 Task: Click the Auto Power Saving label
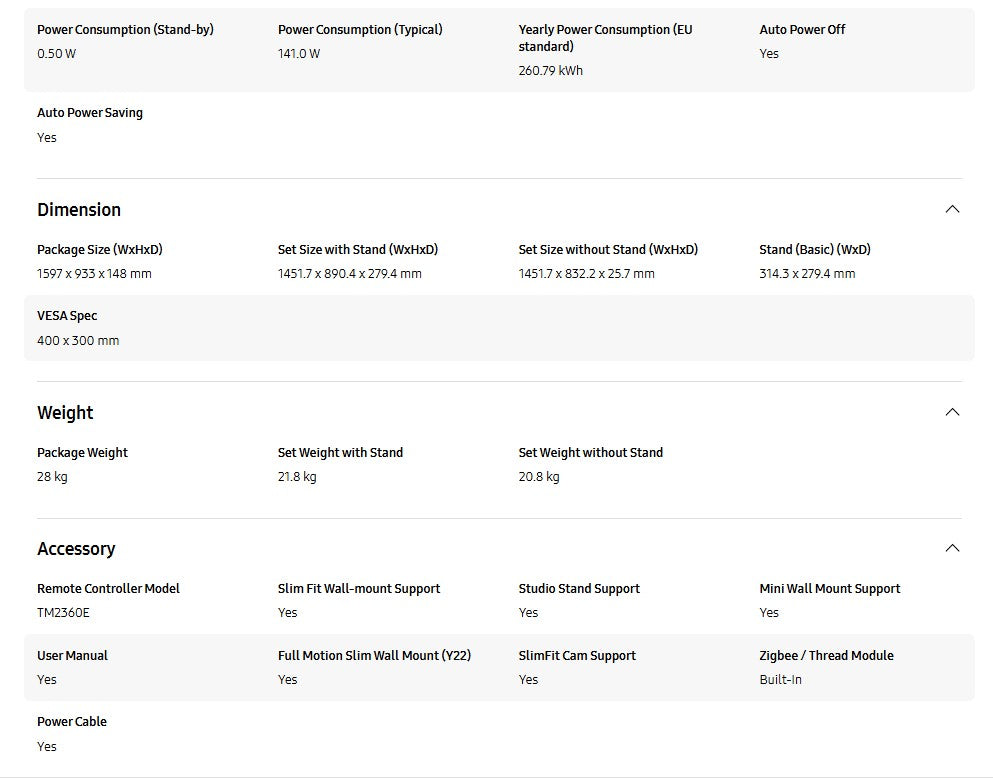tap(90, 113)
